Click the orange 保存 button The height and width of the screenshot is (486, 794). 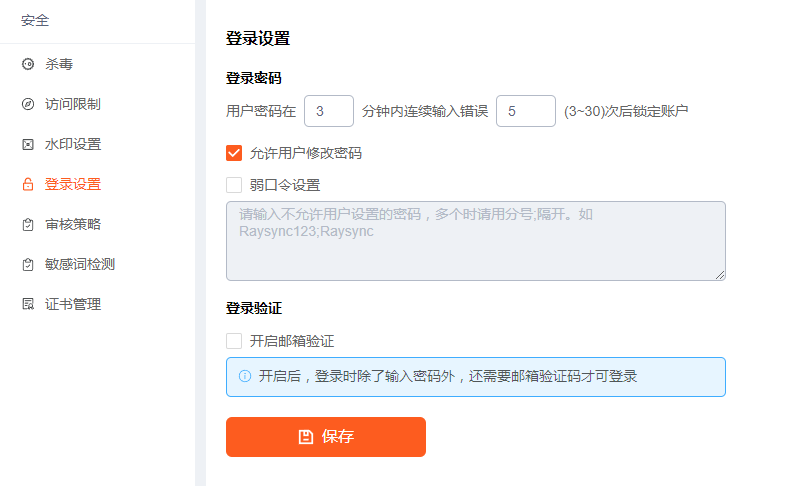pos(326,437)
